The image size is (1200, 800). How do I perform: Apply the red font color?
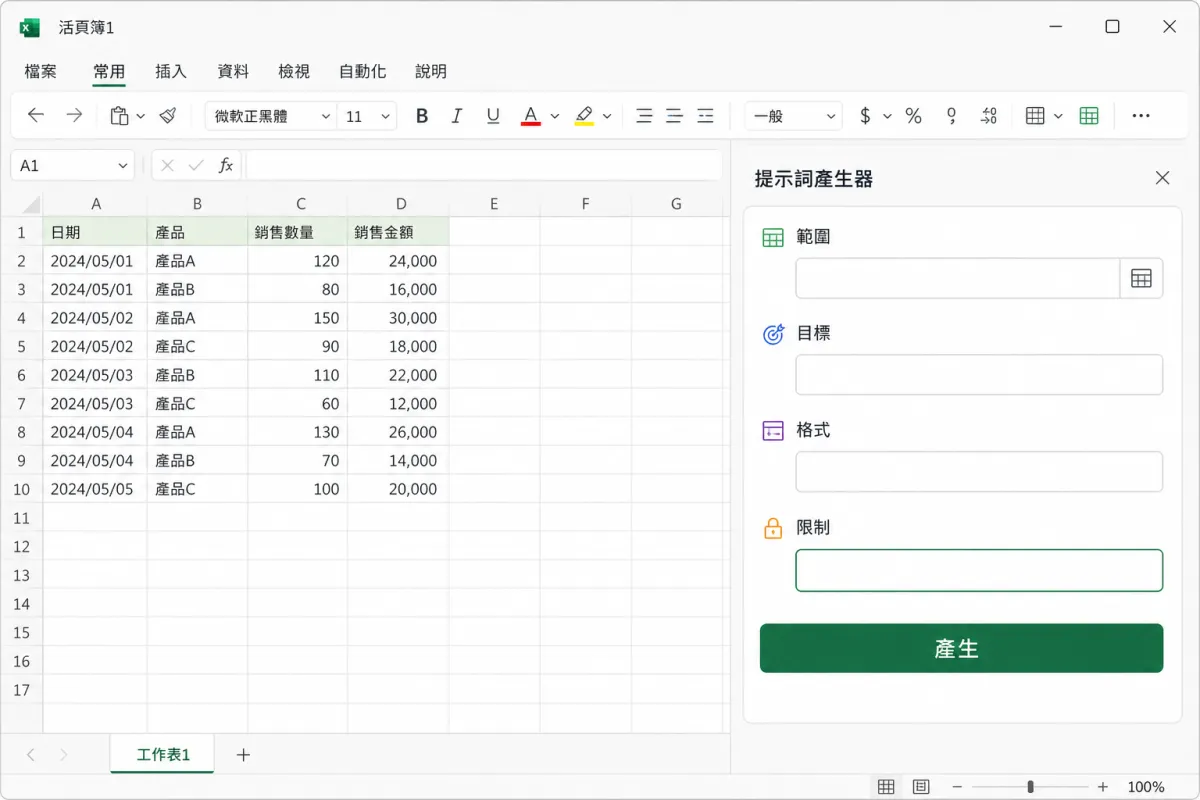531,116
